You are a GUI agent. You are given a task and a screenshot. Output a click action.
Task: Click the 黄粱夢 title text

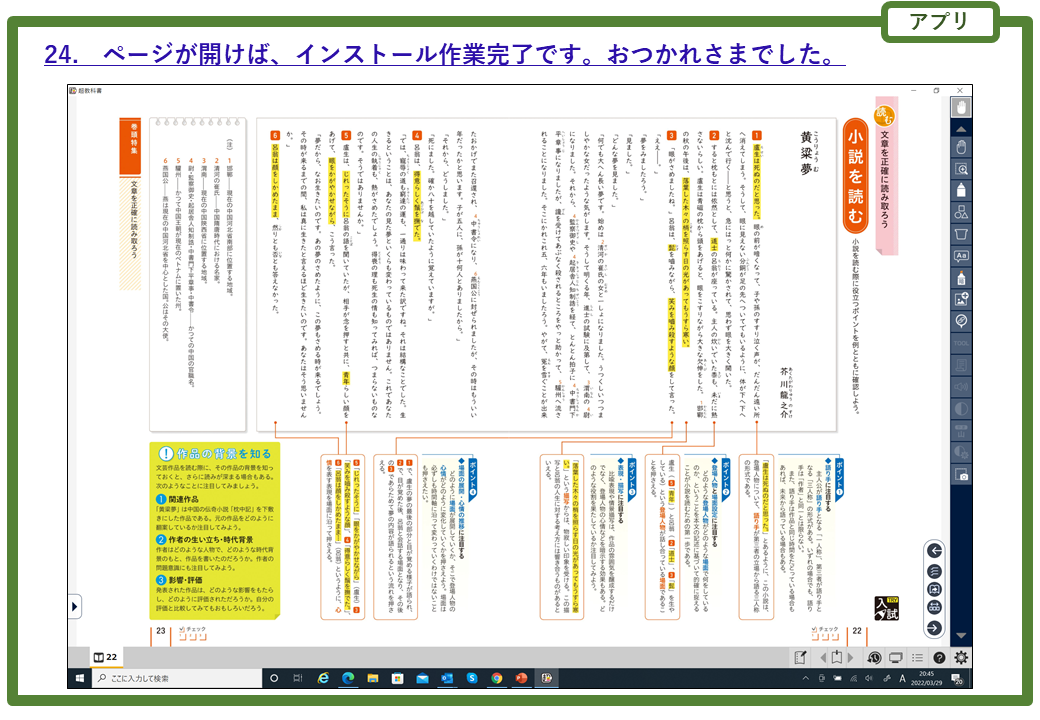pyautogui.click(x=806, y=153)
